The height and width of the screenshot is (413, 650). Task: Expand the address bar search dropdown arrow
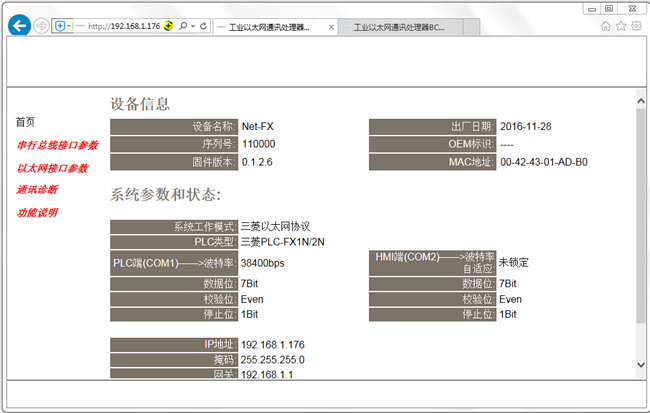click(x=193, y=26)
